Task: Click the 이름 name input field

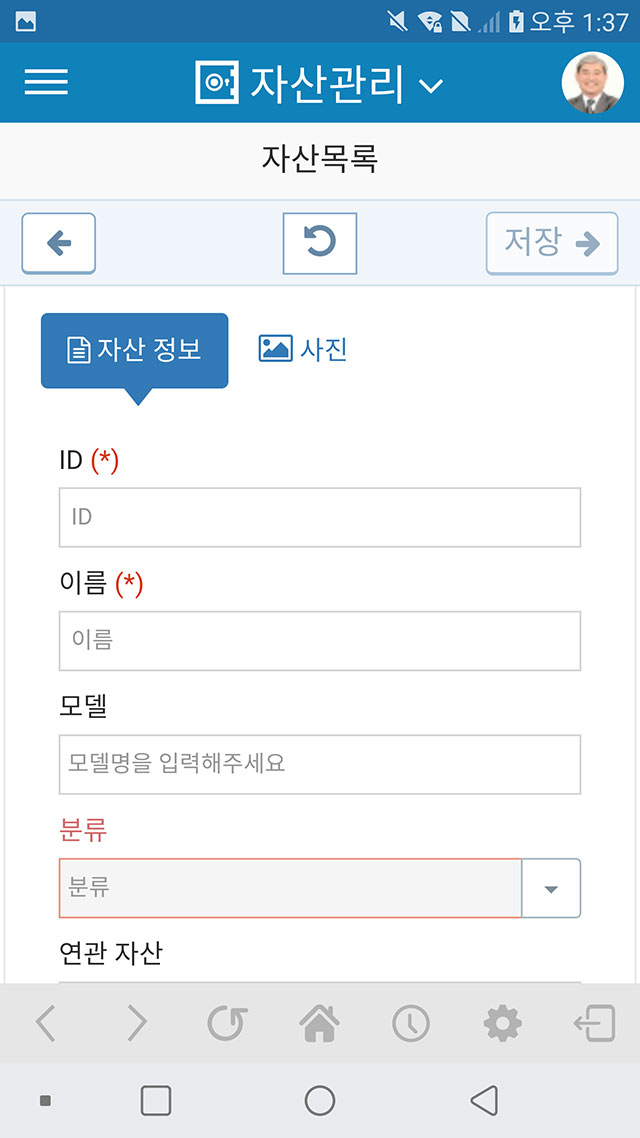Action: pyautogui.click(x=320, y=641)
